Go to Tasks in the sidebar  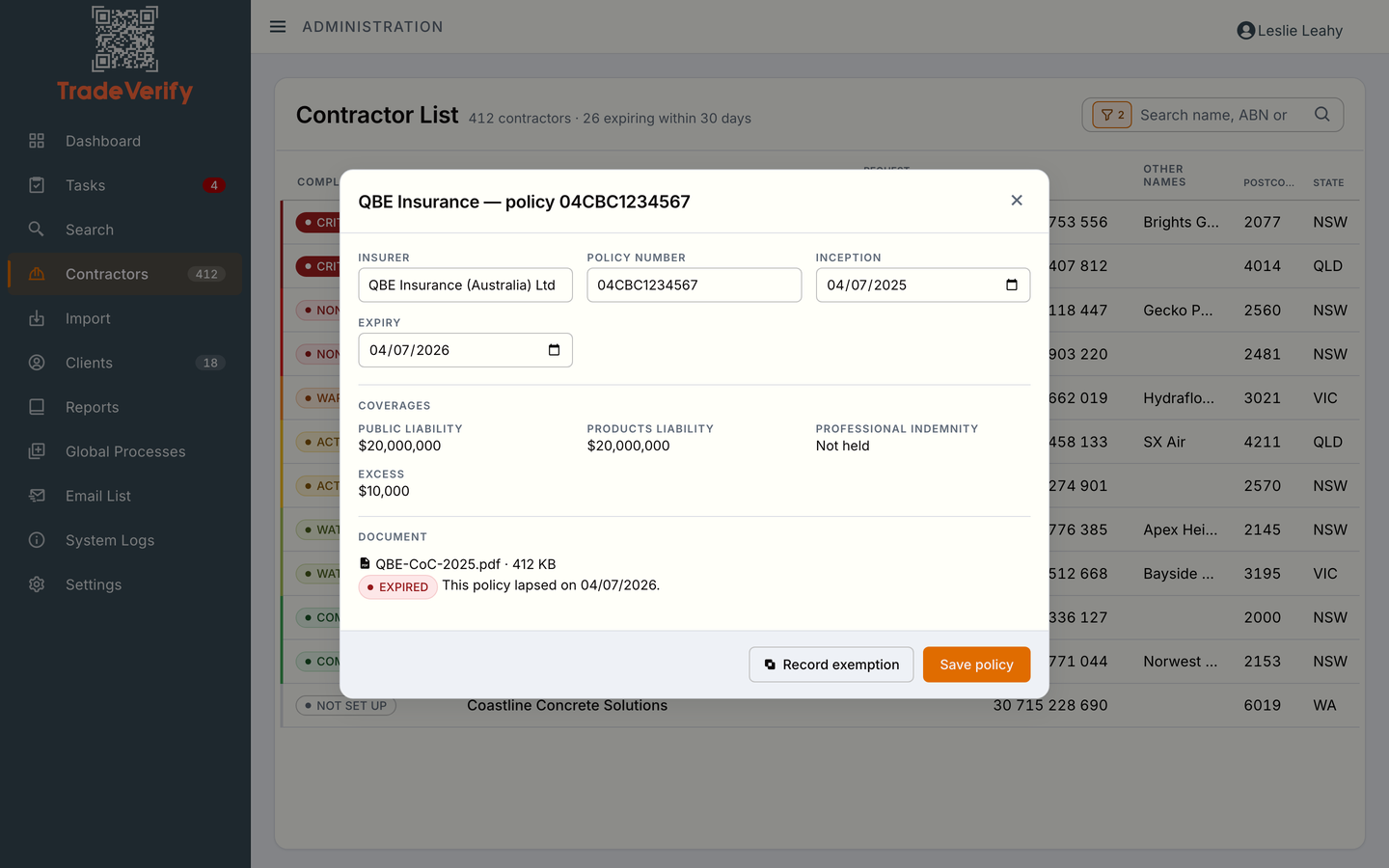point(125,185)
